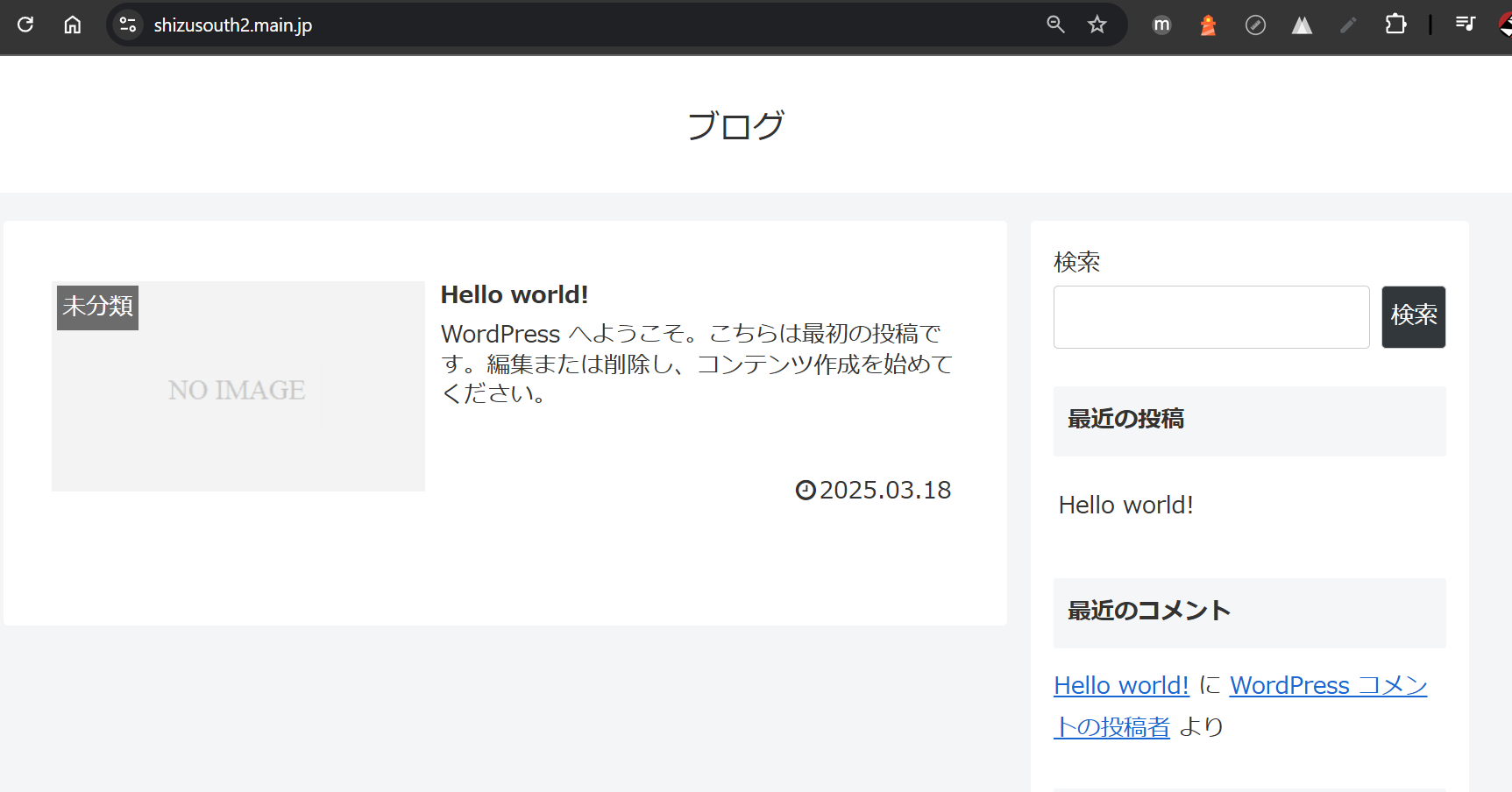Open site information icon beside the URL
This screenshot has height=792, width=1512.
[x=128, y=25]
